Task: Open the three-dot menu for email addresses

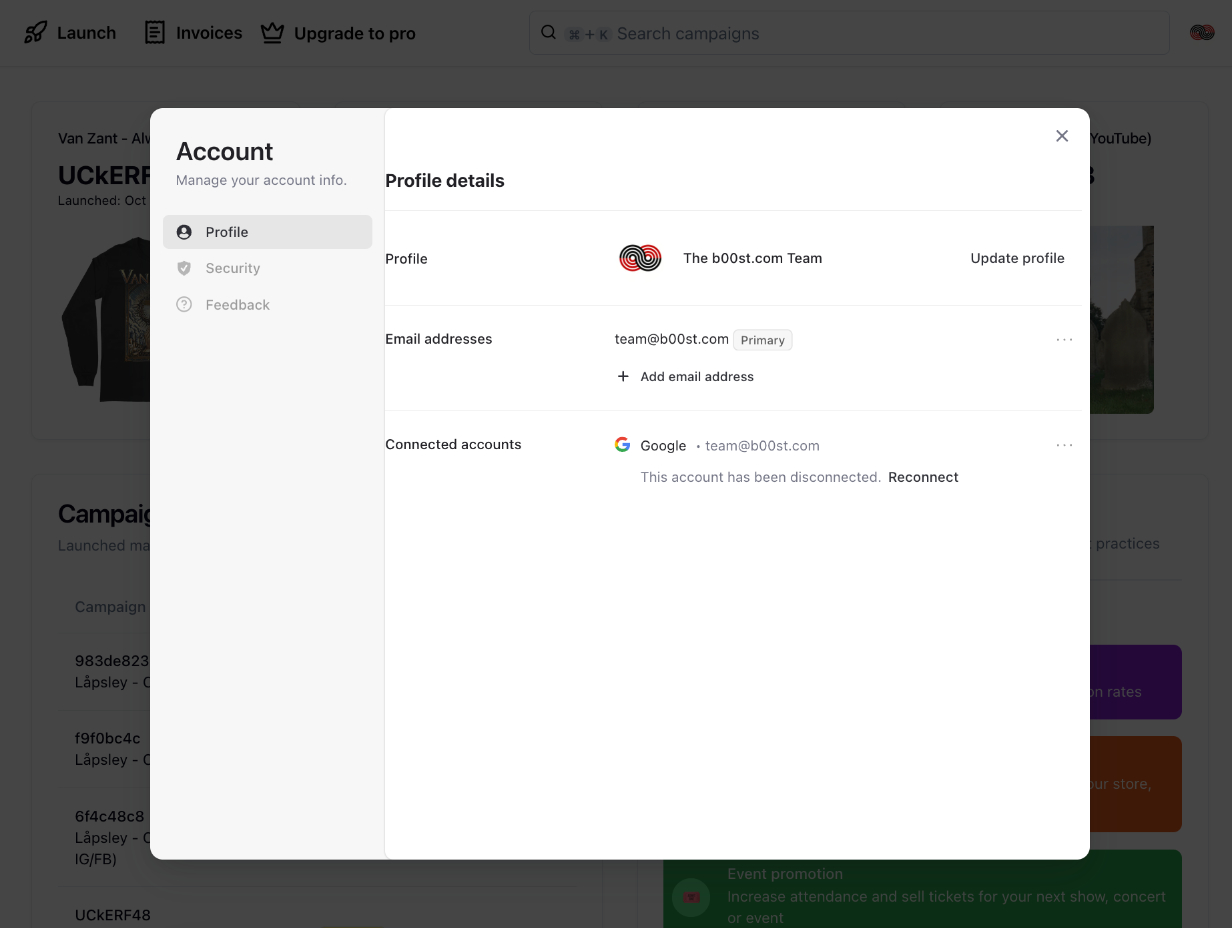Action: 1064,339
